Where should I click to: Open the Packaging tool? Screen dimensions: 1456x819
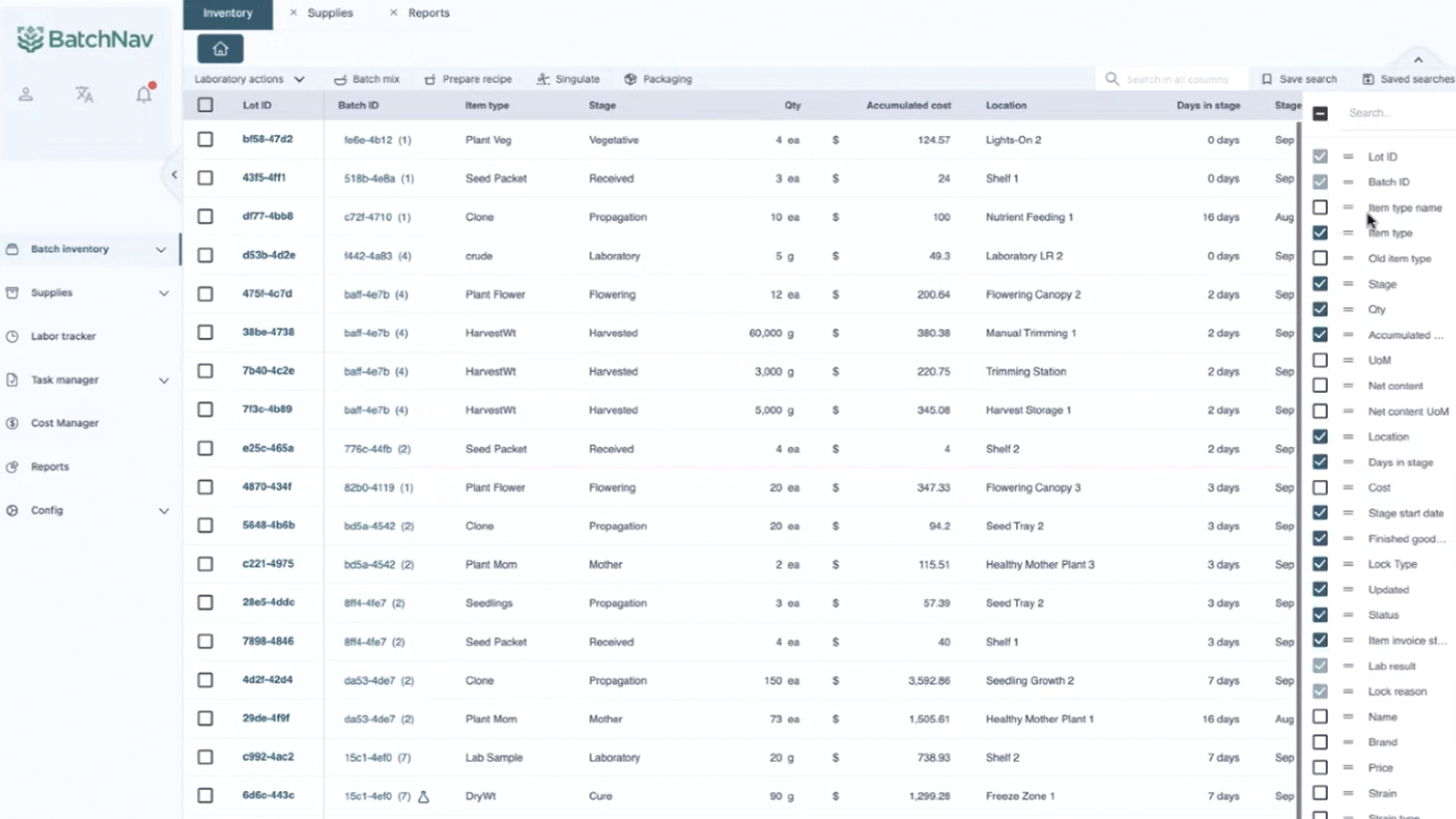pos(657,79)
